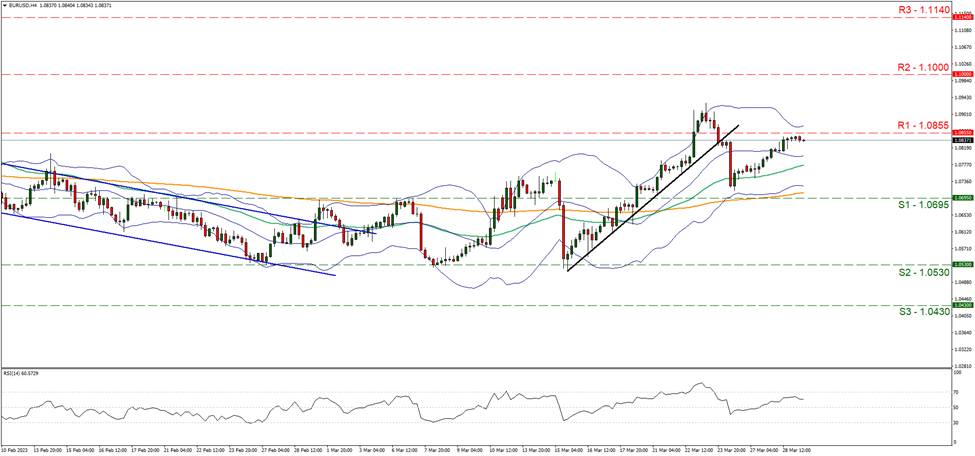Click the current price marker on price axis
This screenshot has width=975, height=456.
tap(962, 140)
